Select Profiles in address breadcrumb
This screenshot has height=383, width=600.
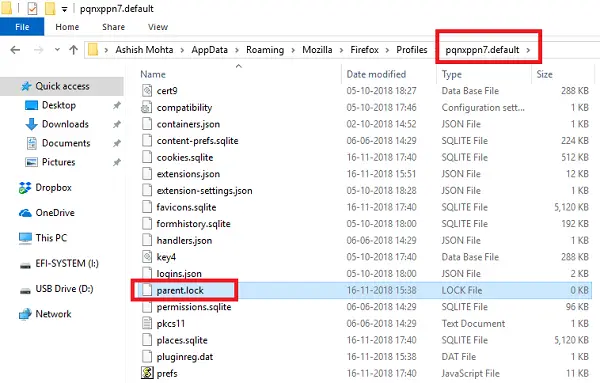tap(412, 50)
